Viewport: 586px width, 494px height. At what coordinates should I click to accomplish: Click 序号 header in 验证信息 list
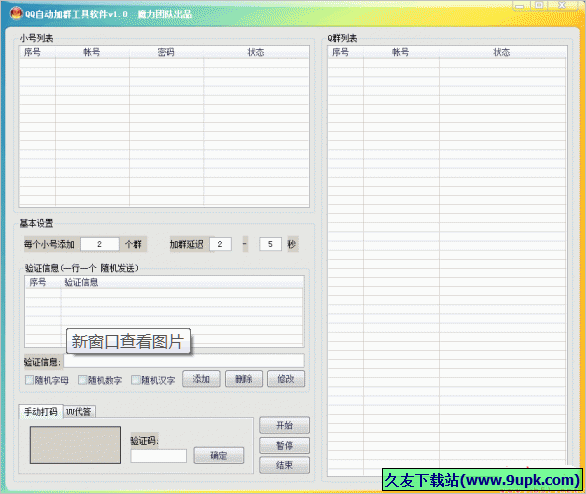tap(42, 282)
